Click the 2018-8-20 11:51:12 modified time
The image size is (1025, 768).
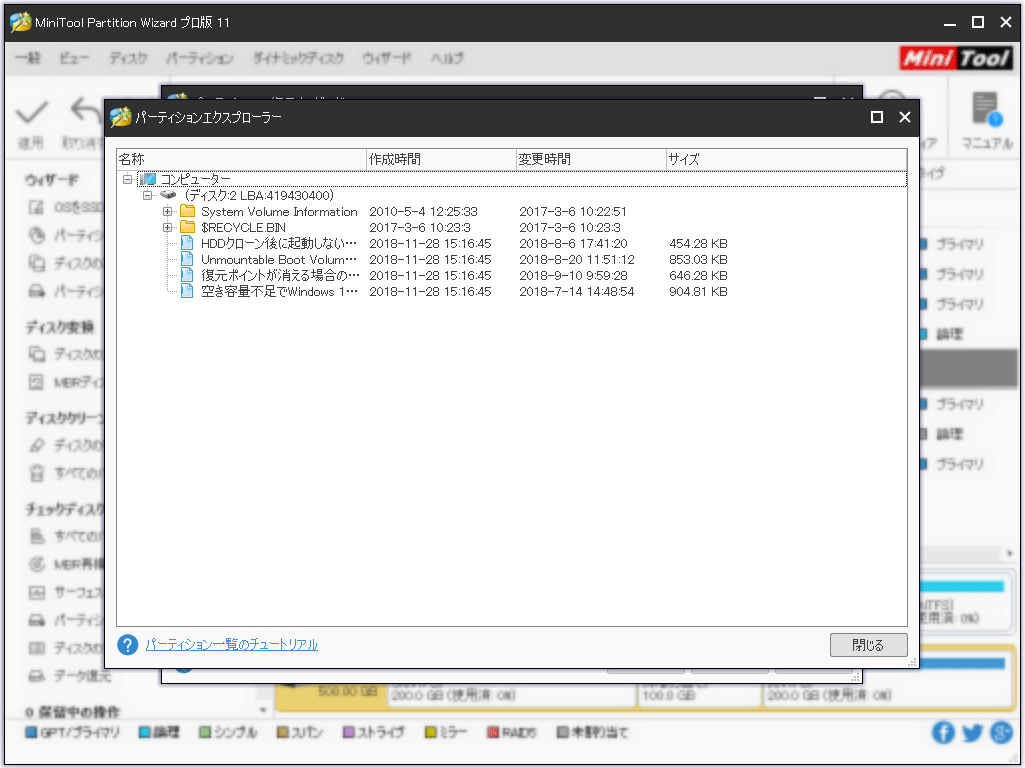[577, 259]
